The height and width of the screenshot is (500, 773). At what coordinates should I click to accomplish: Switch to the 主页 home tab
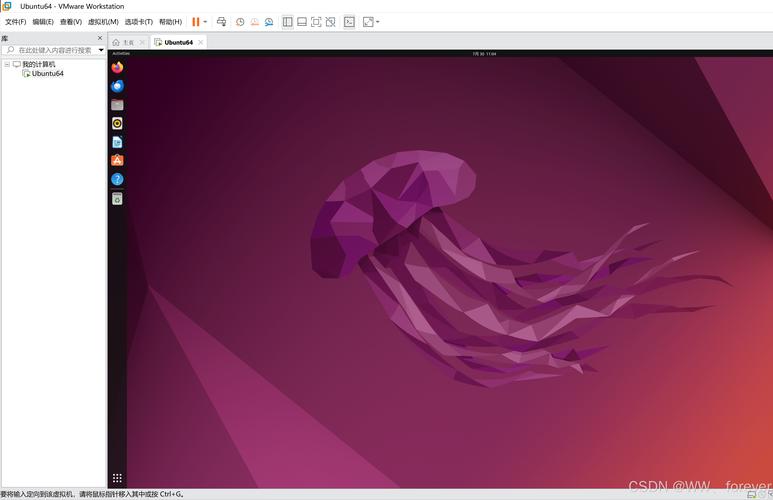click(x=124, y=42)
